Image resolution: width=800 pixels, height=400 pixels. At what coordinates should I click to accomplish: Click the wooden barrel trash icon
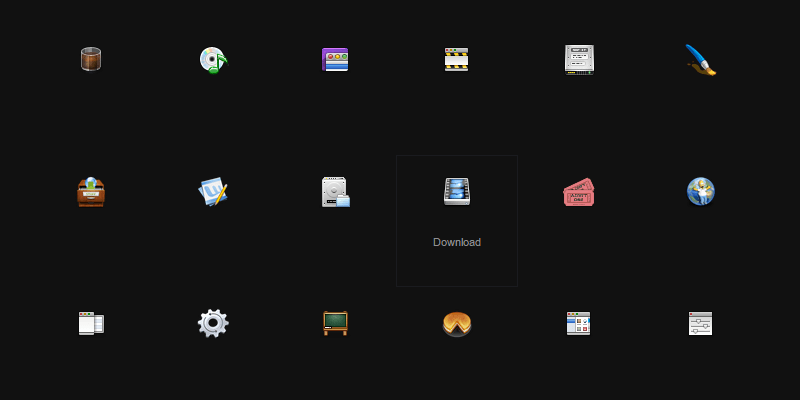point(91,59)
